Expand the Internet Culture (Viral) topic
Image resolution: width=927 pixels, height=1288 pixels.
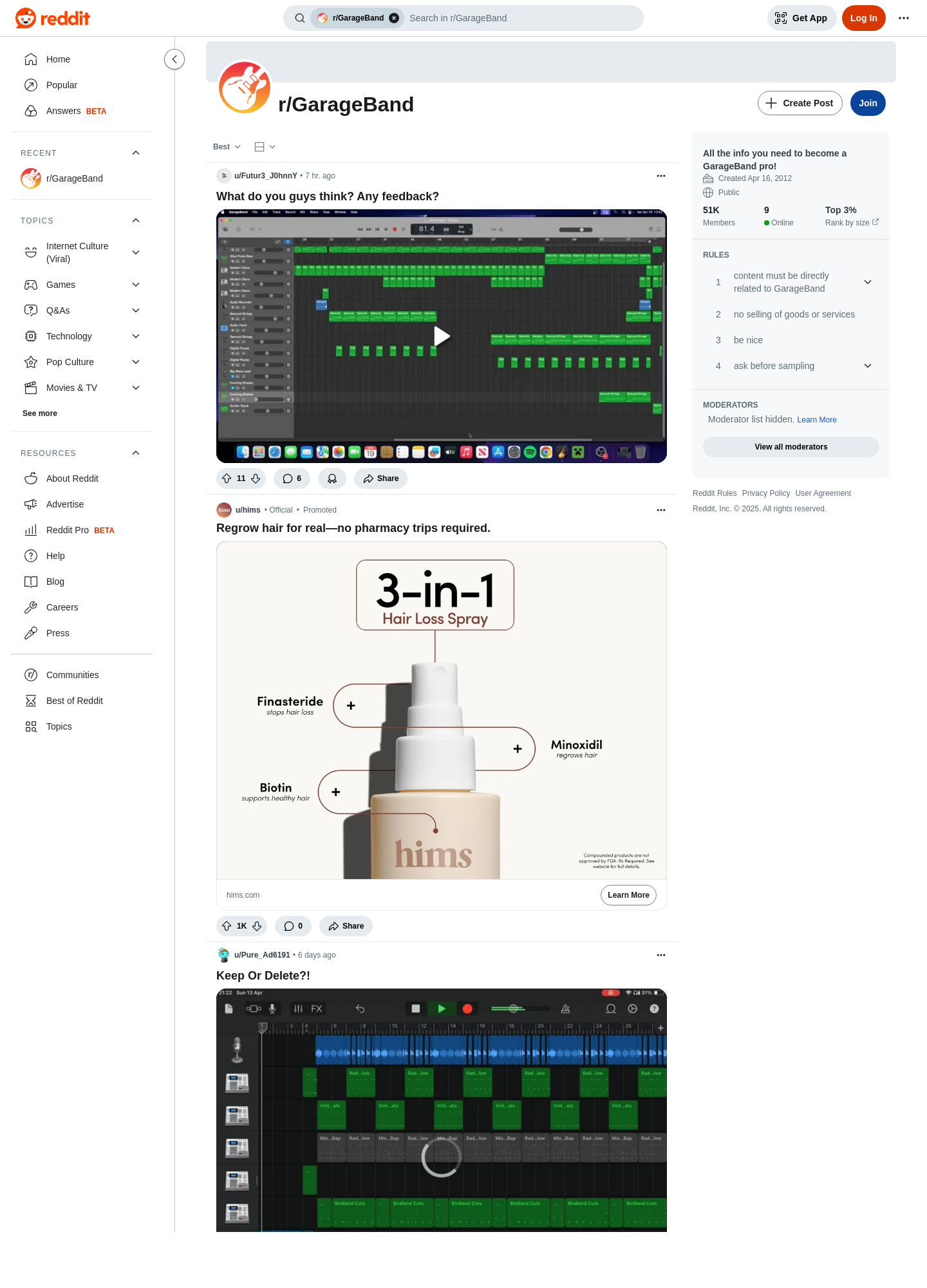(x=81, y=252)
